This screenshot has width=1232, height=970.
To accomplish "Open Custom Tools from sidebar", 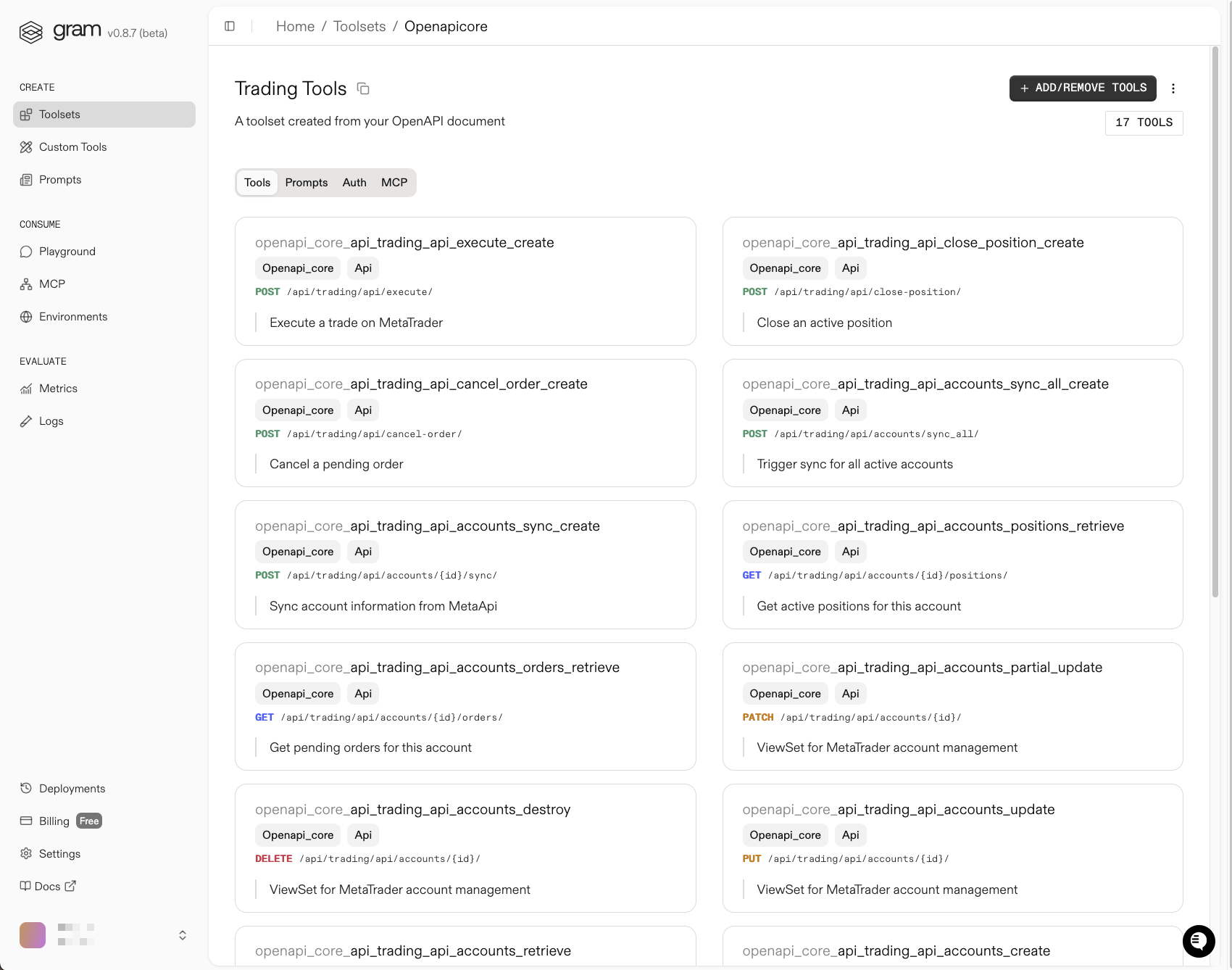I will click(72, 147).
